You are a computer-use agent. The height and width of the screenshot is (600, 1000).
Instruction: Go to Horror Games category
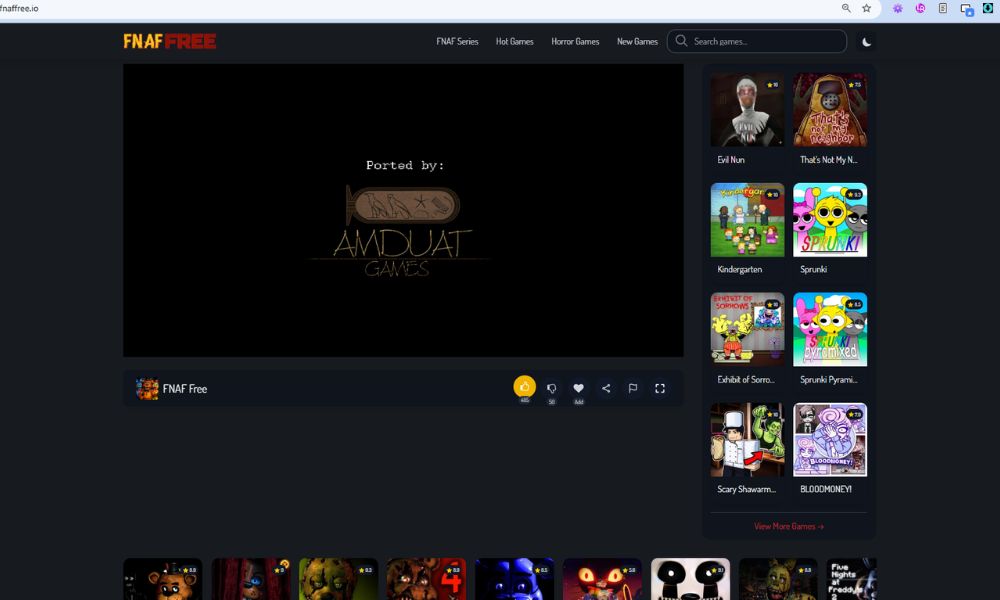pyautogui.click(x=575, y=42)
